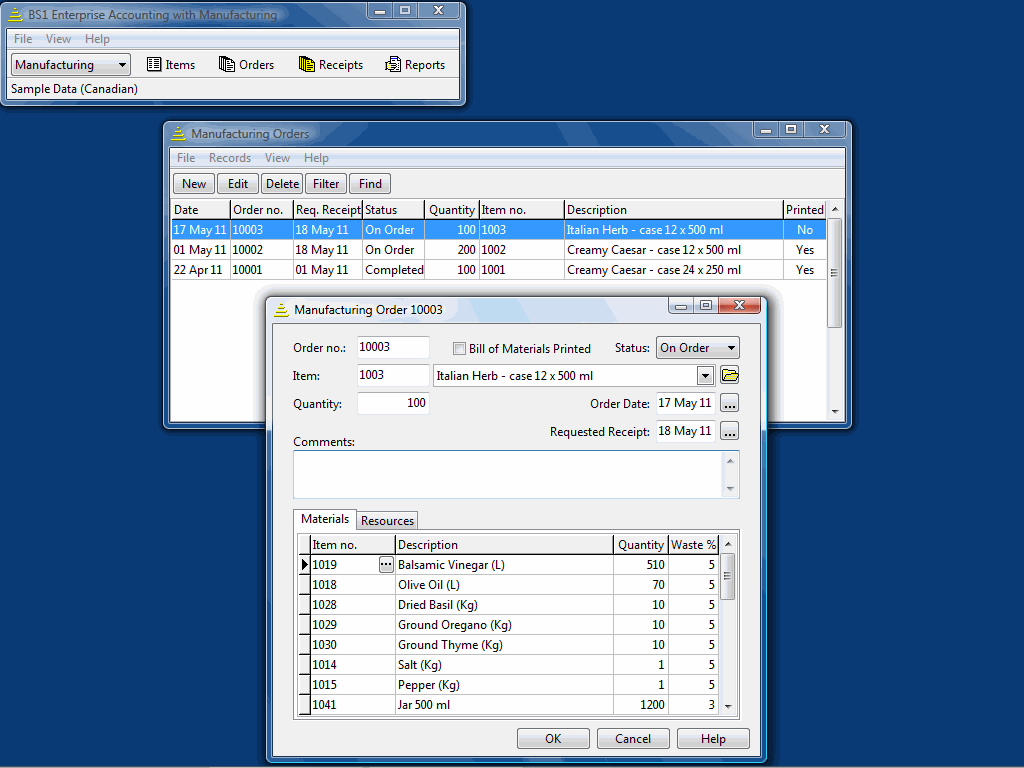The image size is (1024, 768).
Task: Click the Cancel button in the order dialog
Action: tap(633, 739)
